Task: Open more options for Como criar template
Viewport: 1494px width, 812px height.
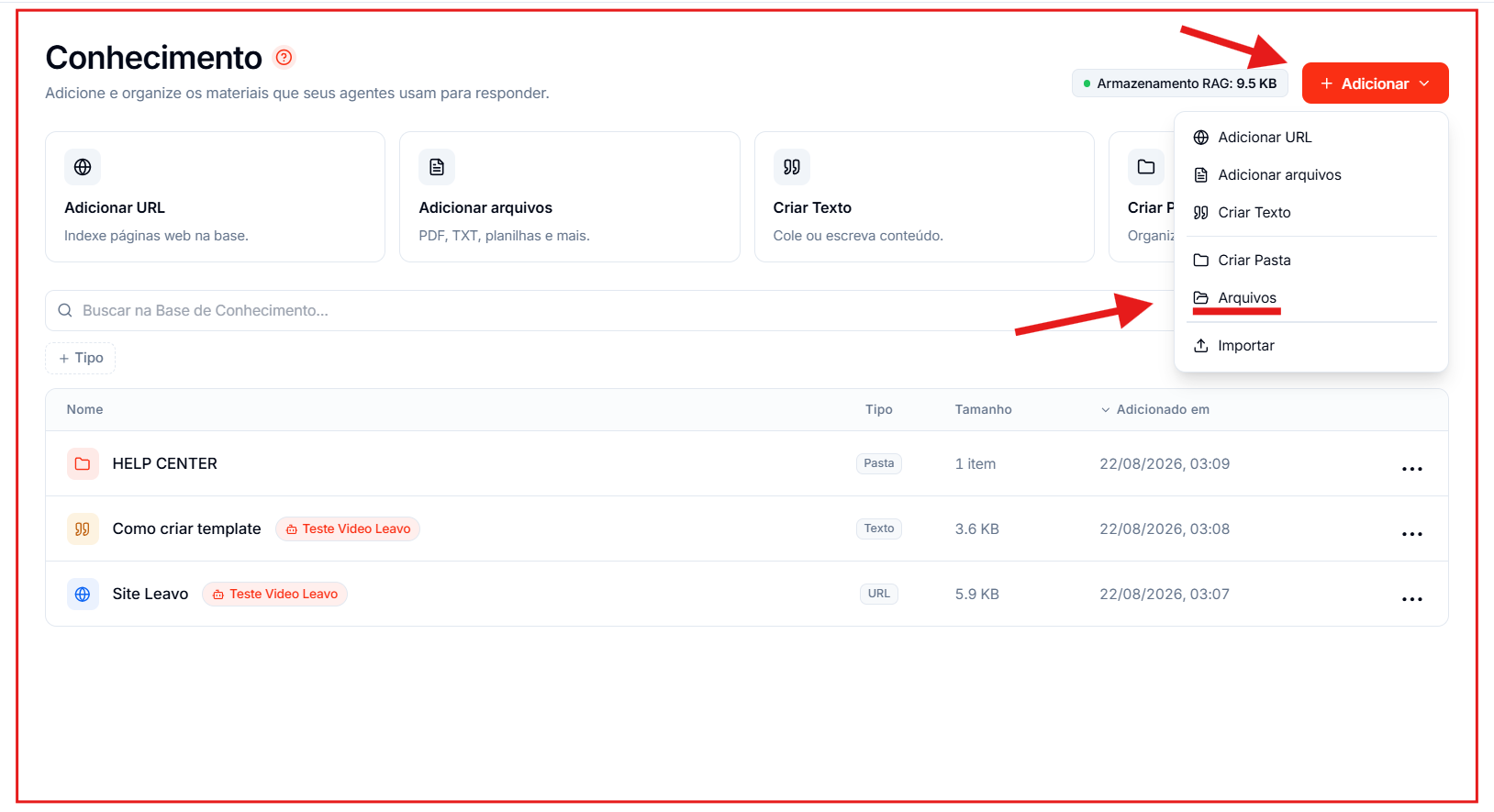Action: pyautogui.click(x=1411, y=534)
